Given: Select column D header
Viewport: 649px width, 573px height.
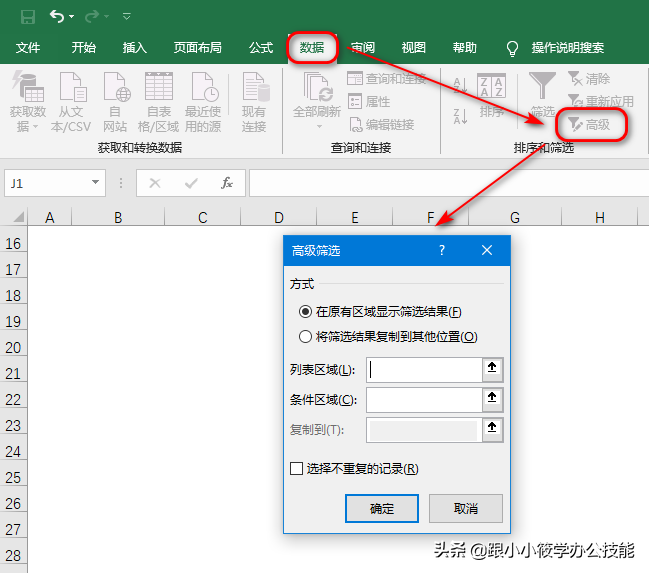Looking at the screenshot, I should point(279,217).
